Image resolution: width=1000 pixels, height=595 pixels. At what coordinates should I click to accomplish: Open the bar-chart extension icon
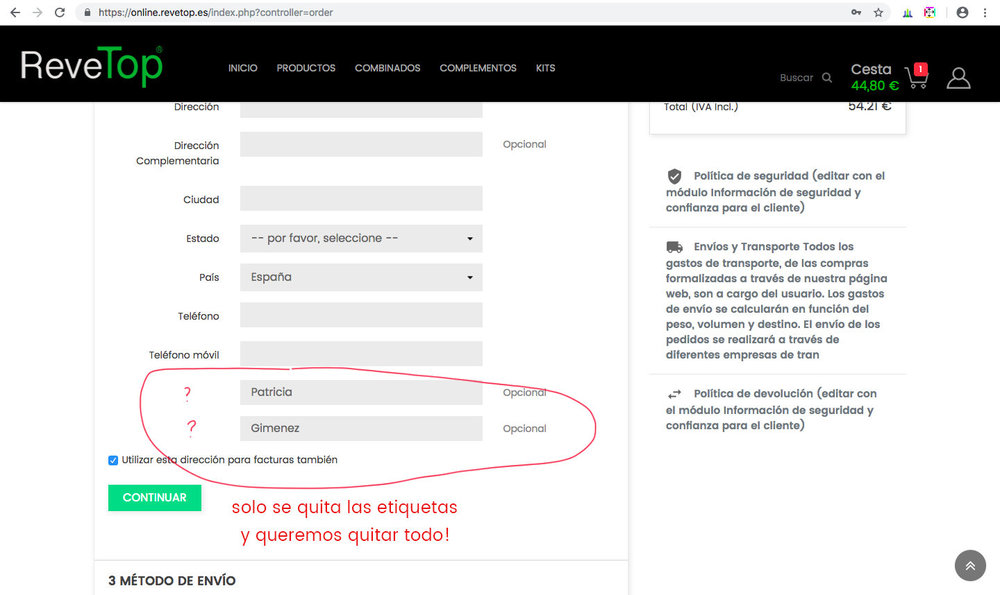907,12
